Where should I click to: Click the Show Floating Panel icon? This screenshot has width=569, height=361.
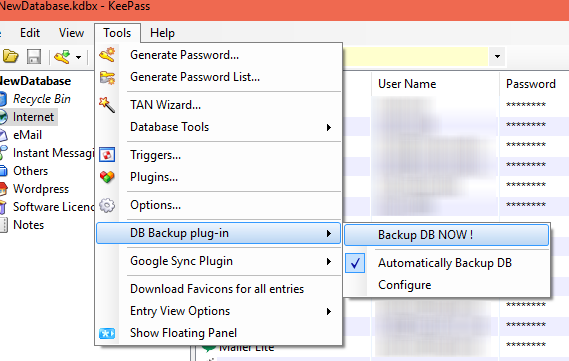coord(107,333)
